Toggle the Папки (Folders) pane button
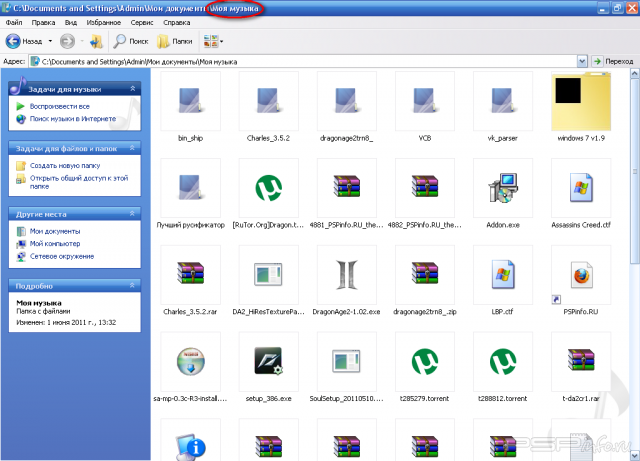Image resolution: width=640 pixels, height=461 pixels. pos(175,42)
